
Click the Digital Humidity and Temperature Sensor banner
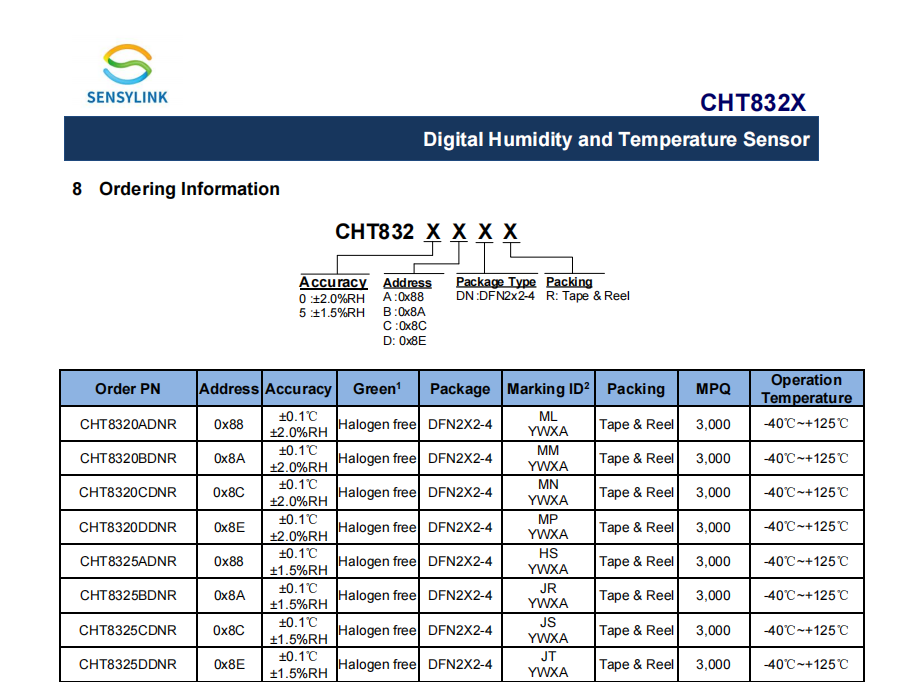[615, 139]
